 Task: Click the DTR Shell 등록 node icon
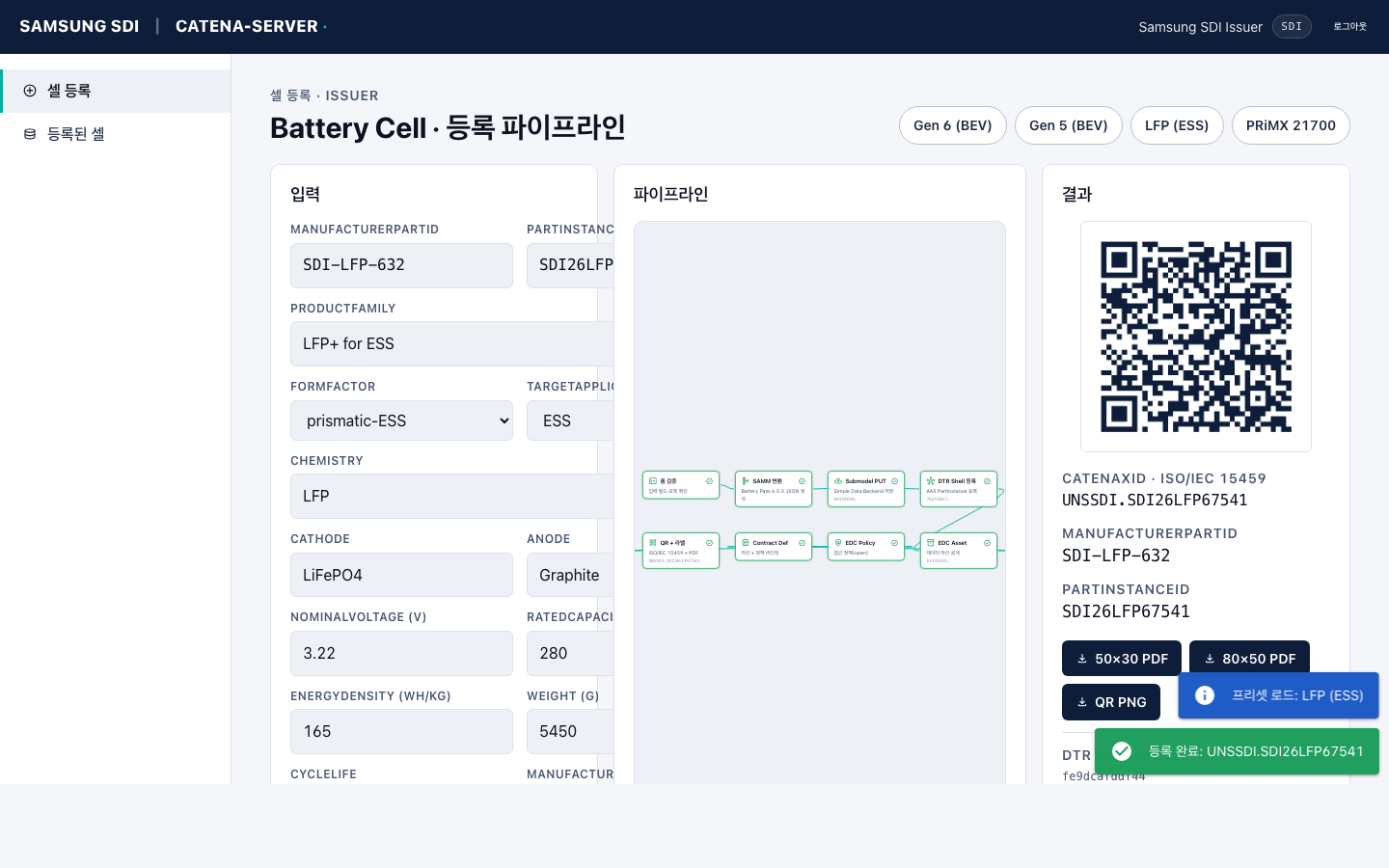pyautogui.click(x=930, y=480)
